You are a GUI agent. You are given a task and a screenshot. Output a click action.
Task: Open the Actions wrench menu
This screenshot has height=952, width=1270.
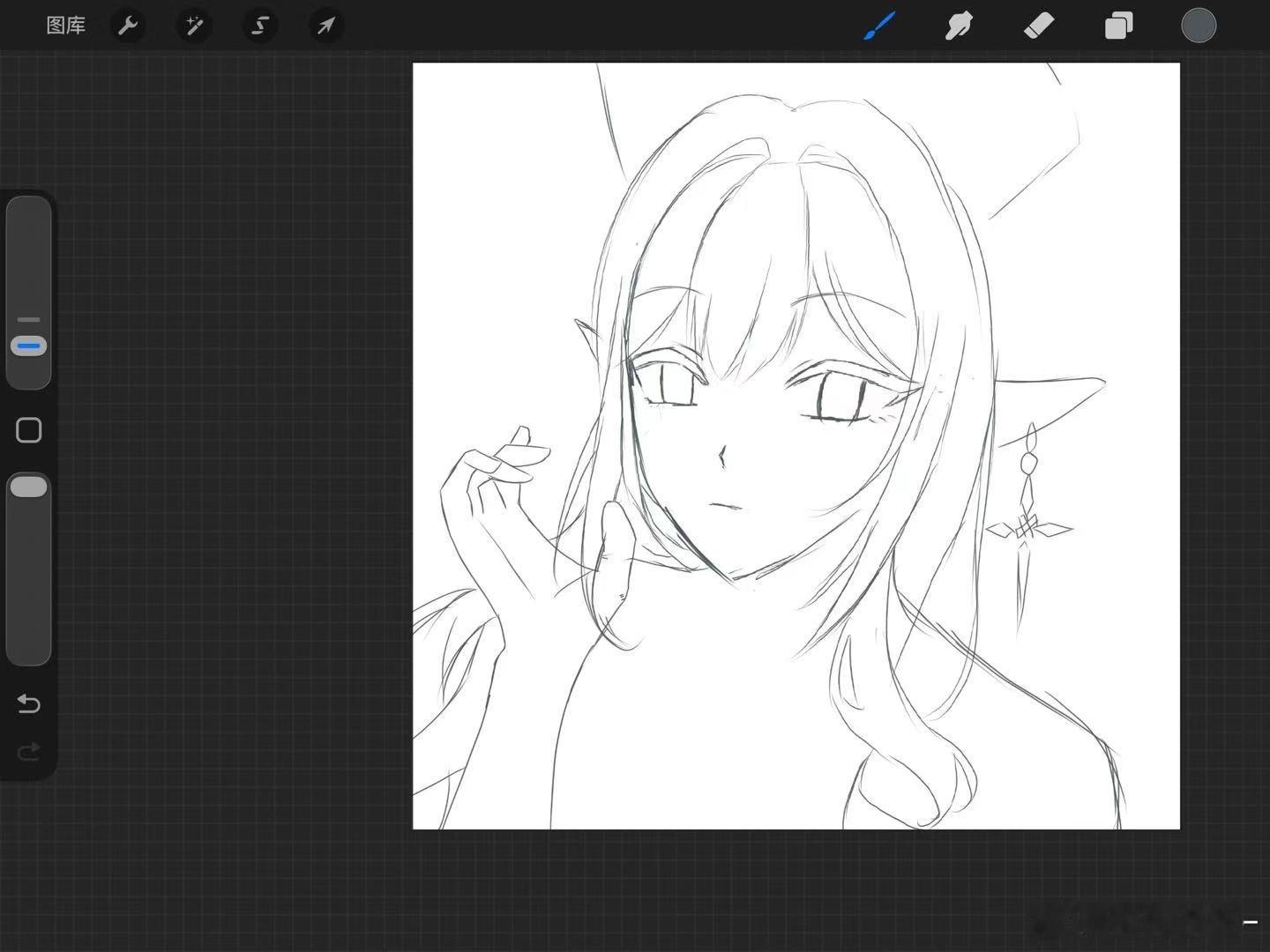tap(128, 26)
